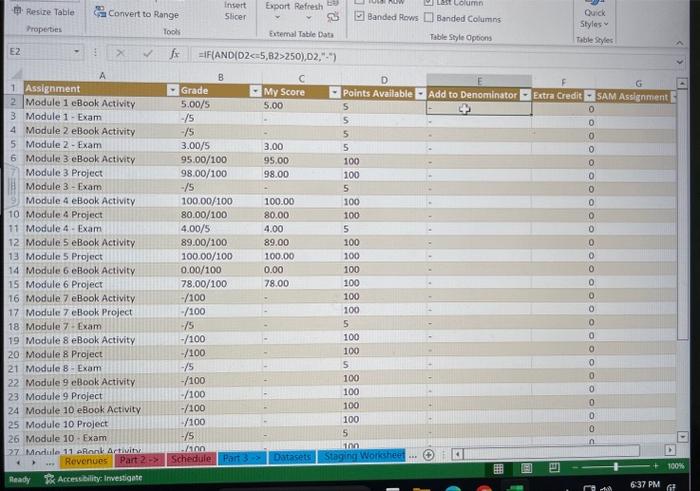
Task: Click the New Sheet plus icon
Action: pos(428,455)
